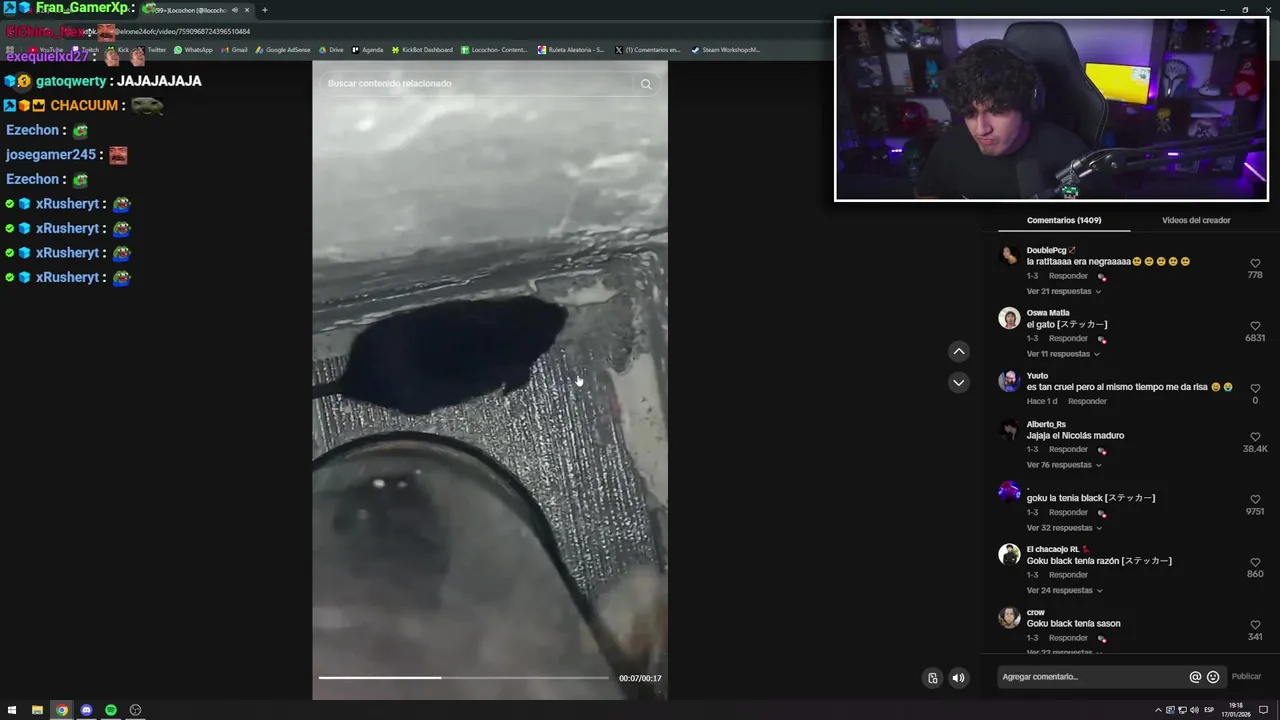This screenshot has height=720, width=1280.
Task: Switch to 'Videos del creador' tab
Action: coord(1196,220)
